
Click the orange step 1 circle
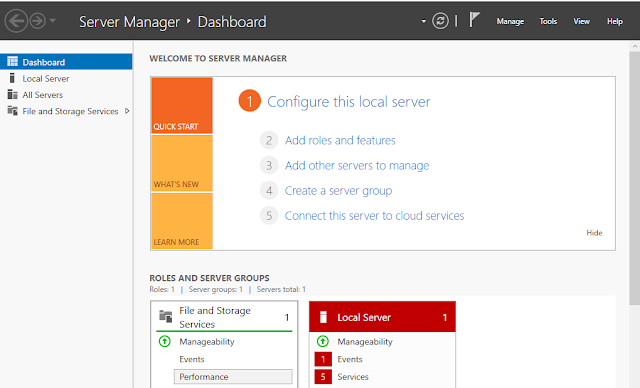249,101
